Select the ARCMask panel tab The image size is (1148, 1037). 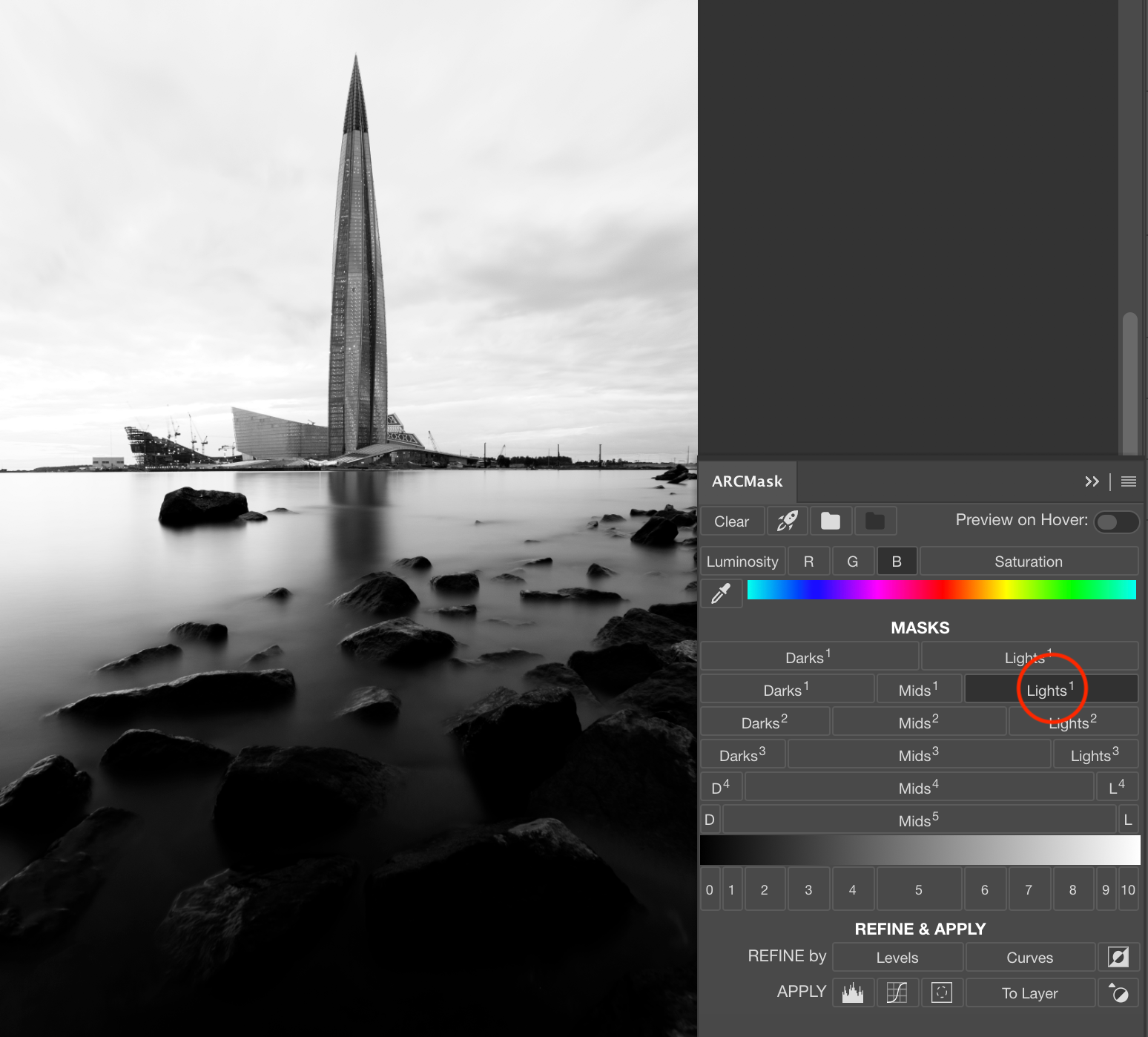[x=747, y=481]
